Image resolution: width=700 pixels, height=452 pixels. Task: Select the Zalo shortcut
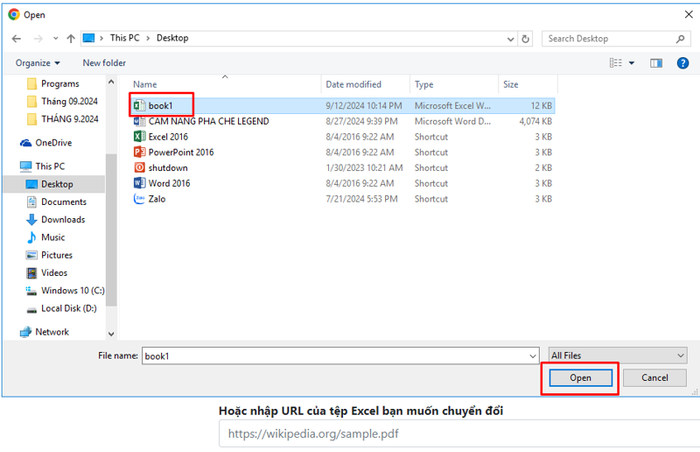click(x=343, y=199)
